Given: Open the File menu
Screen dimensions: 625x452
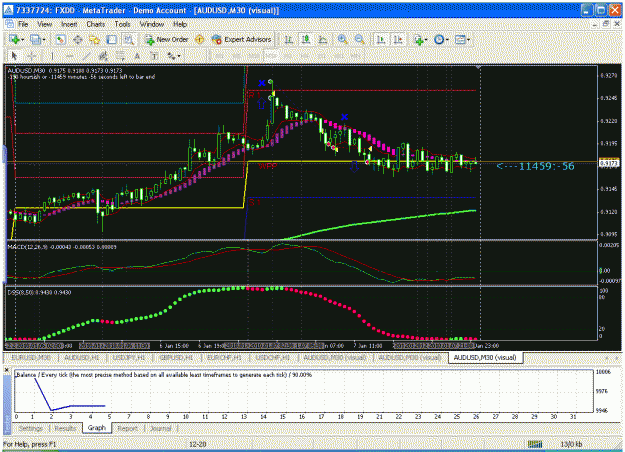Looking at the screenshot, I should (x=23, y=24).
